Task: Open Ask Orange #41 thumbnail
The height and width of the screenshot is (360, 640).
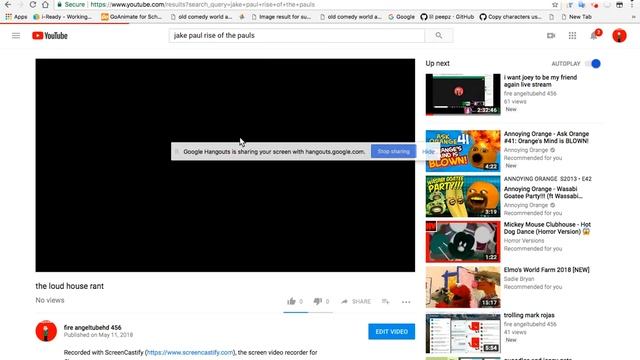Action: point(463,151)
